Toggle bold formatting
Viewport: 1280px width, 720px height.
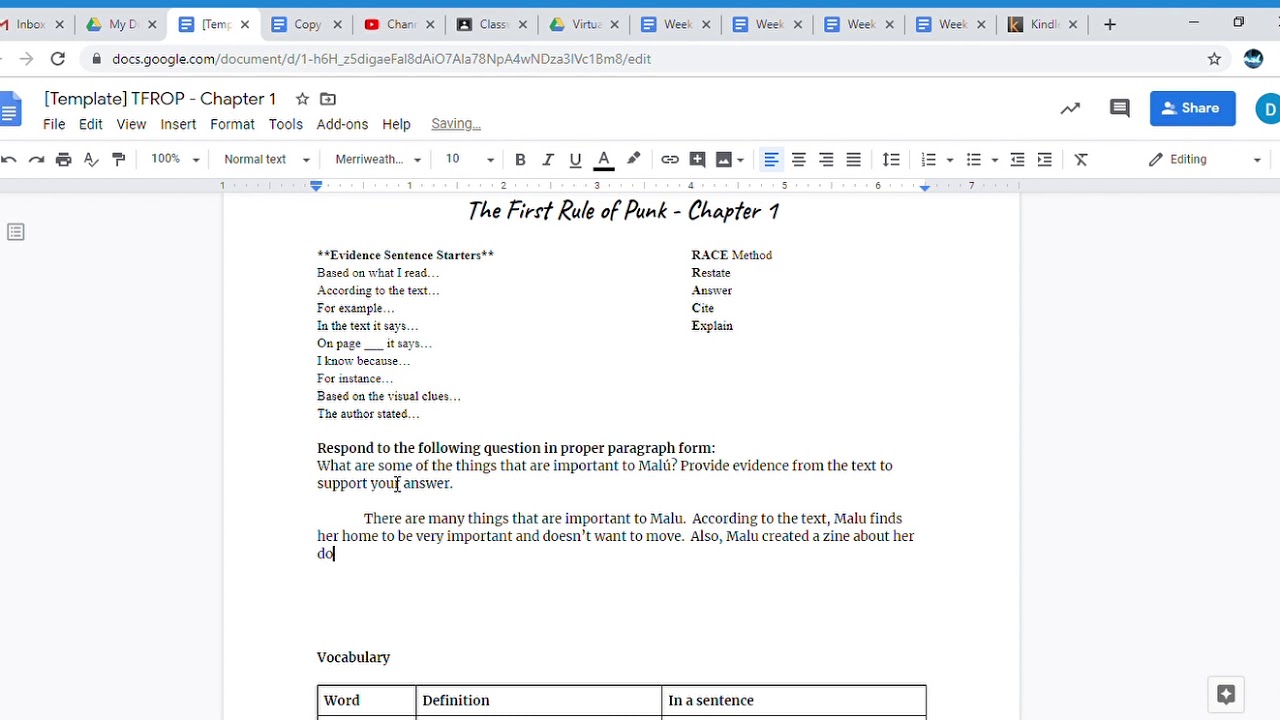click(x=520, y=159)
